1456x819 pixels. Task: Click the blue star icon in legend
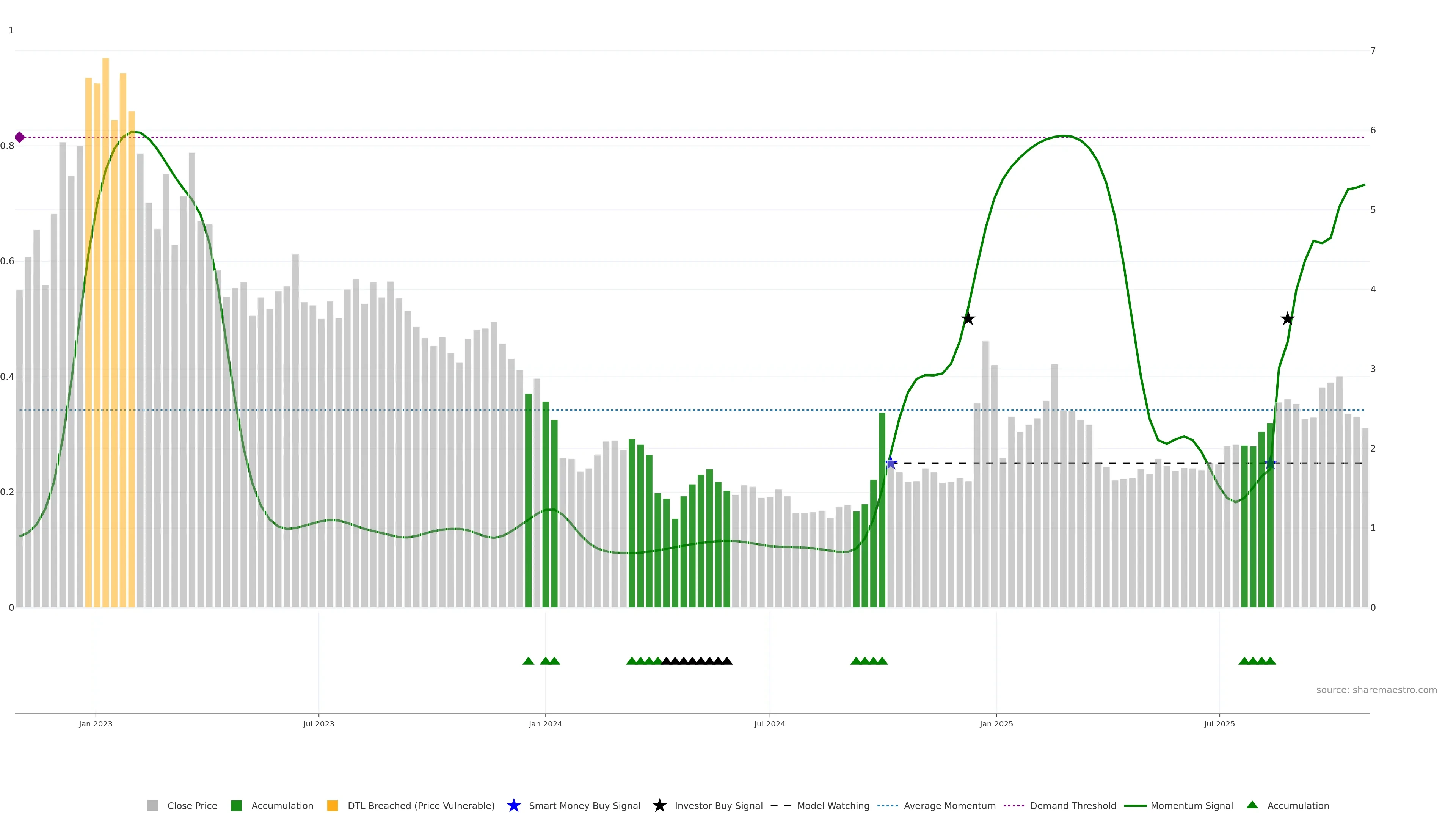coord(513,805)
